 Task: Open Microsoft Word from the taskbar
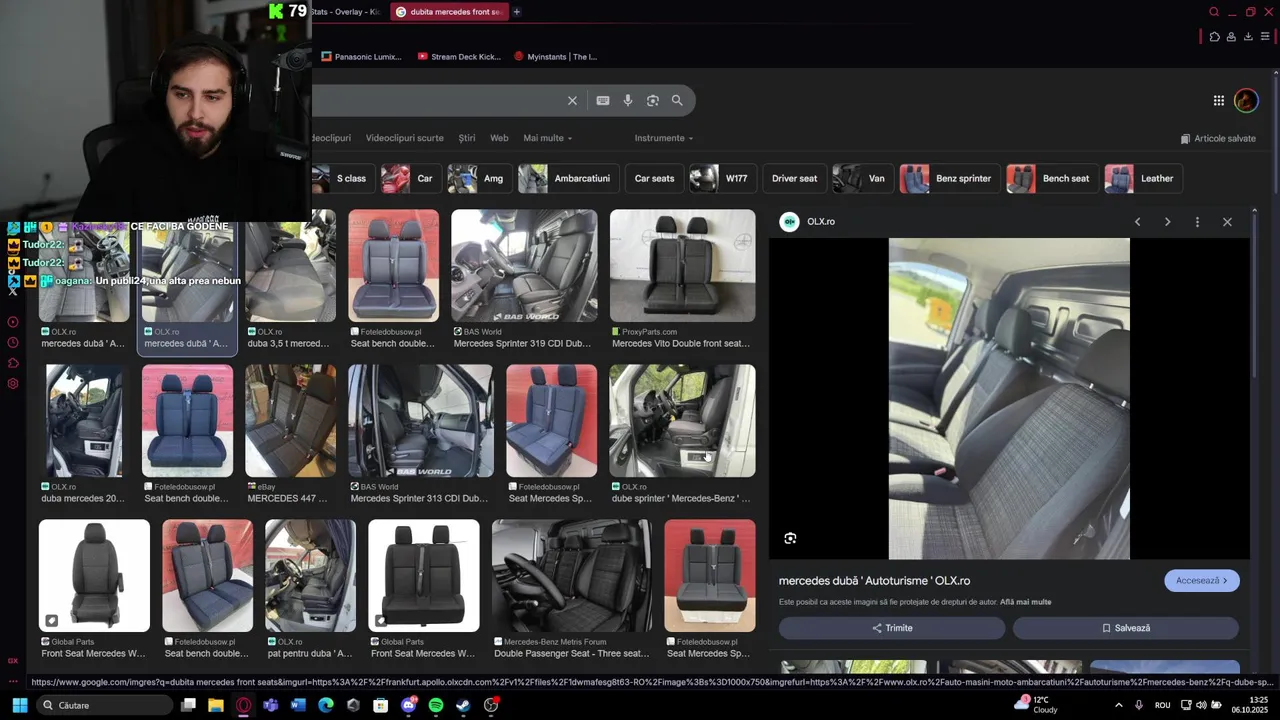coord(298,705)
